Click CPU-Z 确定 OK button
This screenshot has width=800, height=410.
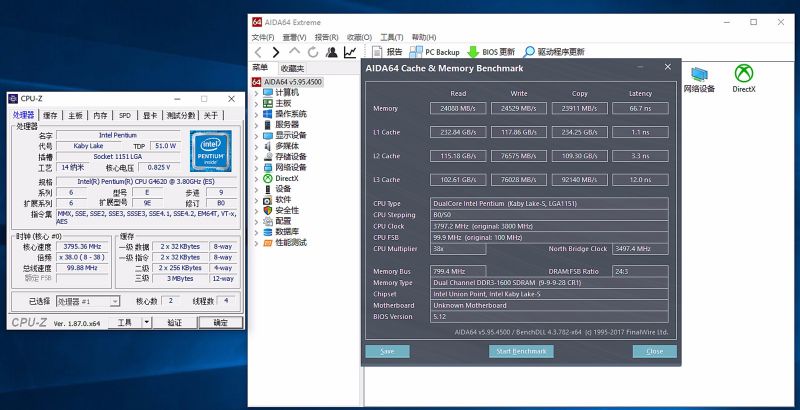tap(220, 322)
